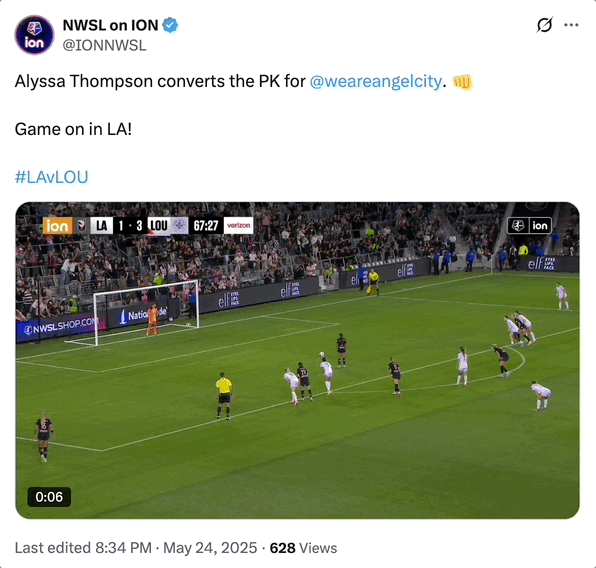Open the @IONNWSL handle link
596x568 pixels.
click(x=104, y=45)
